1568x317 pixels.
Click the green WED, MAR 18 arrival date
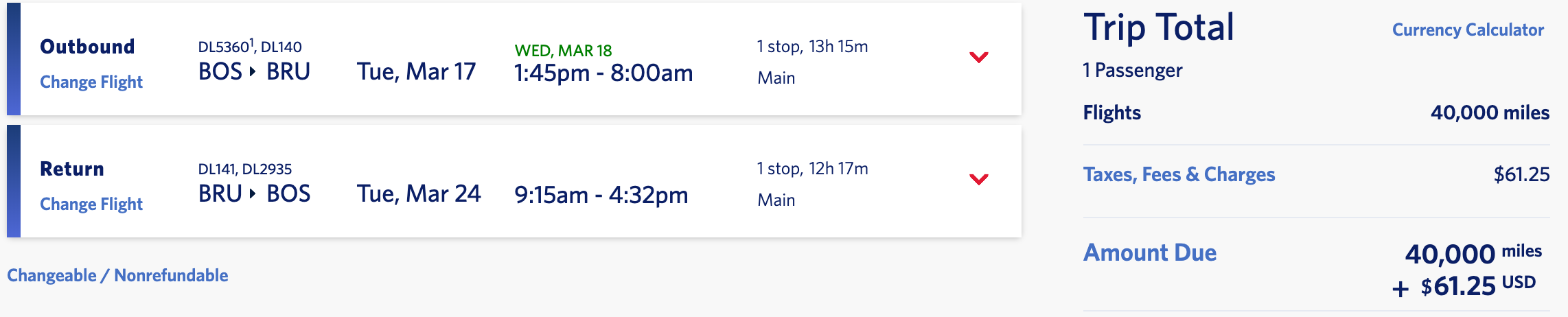click(x=563, y=51)
